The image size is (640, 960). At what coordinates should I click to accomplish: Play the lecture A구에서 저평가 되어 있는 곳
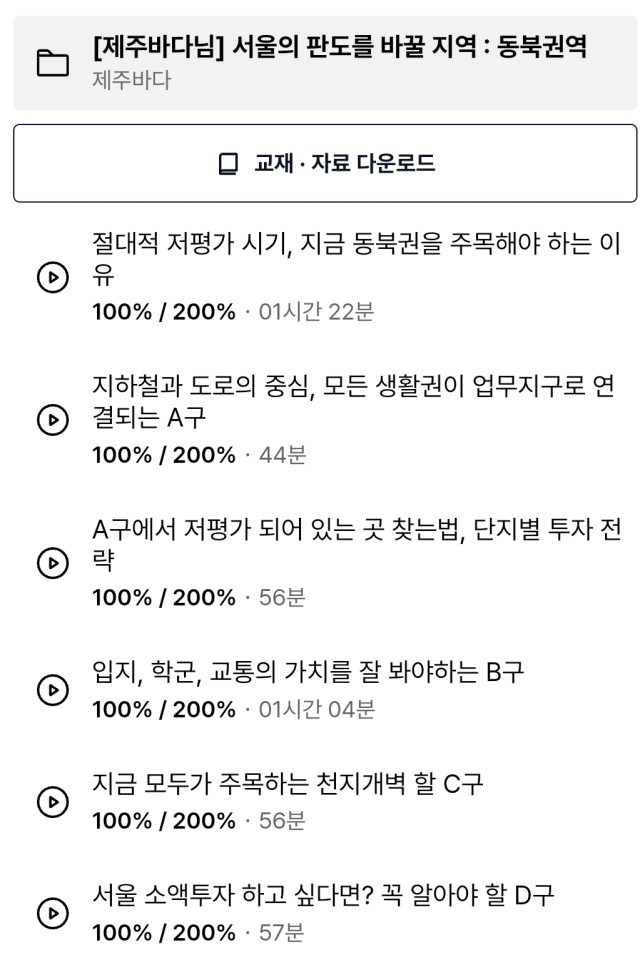tap(53, 563)
